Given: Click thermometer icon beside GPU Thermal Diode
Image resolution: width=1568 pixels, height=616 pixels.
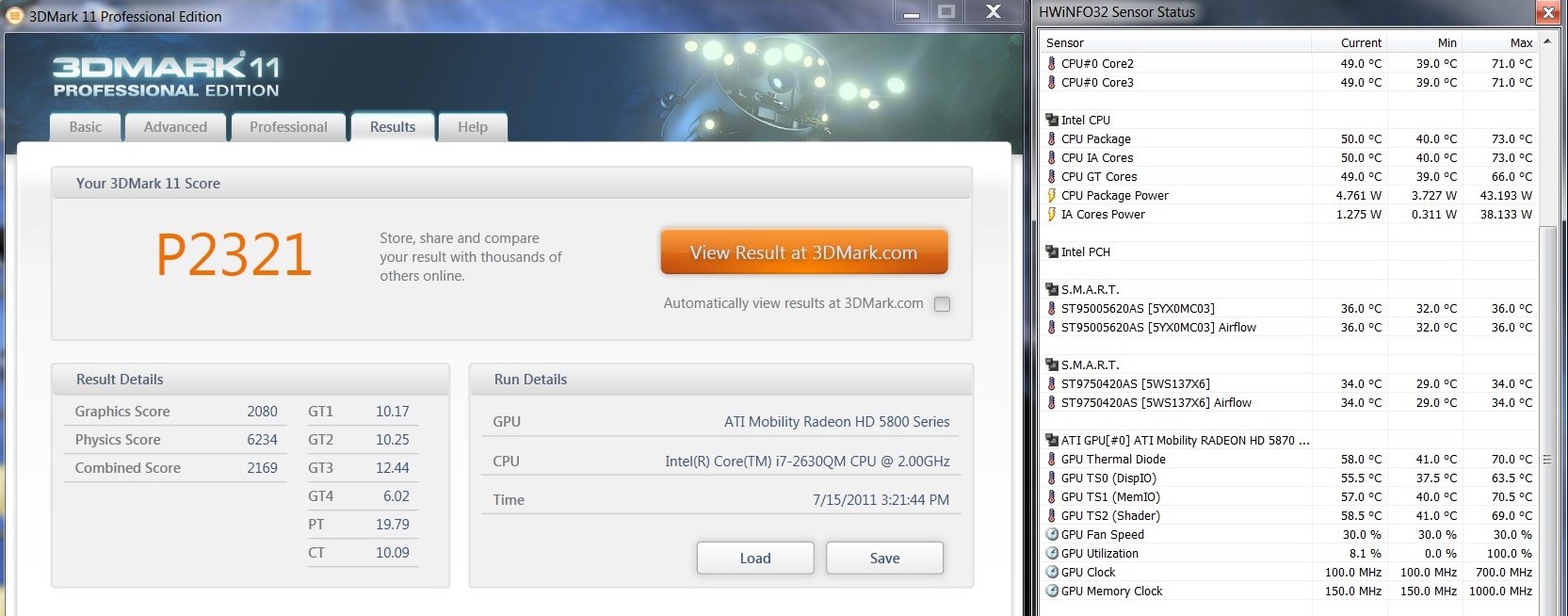Looking at the screenshot, I should 1052,459.
